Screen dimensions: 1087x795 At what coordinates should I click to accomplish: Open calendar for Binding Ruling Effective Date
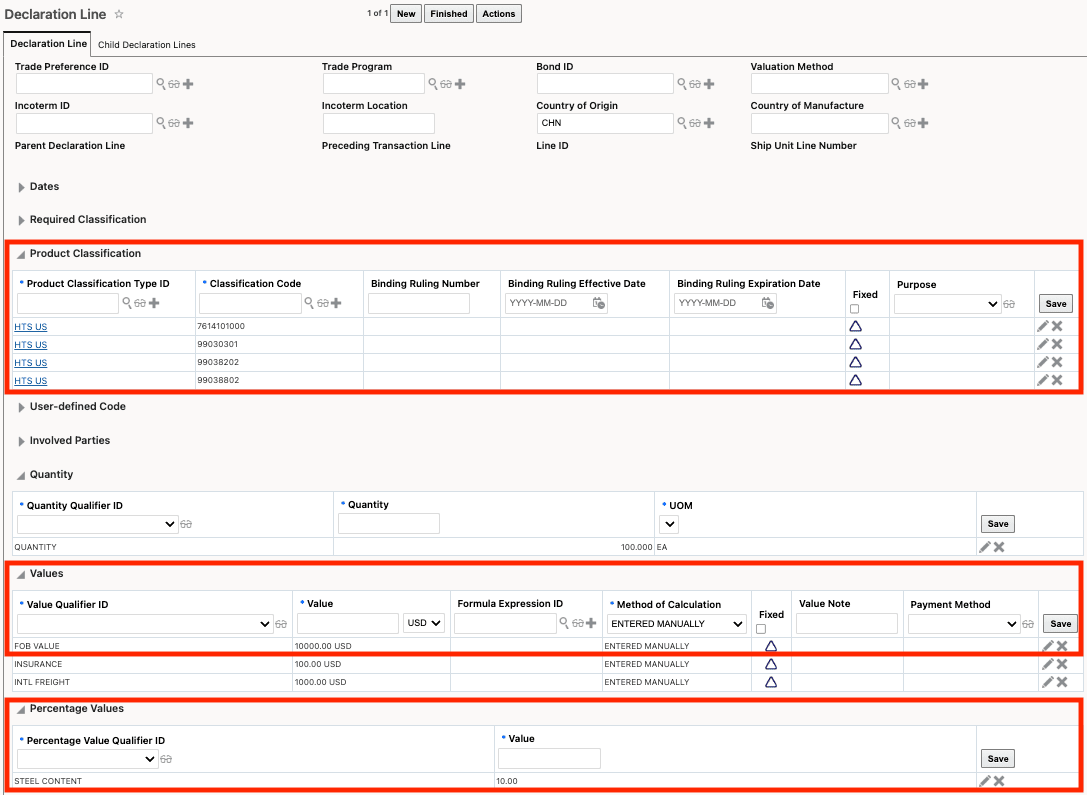(x=599, y=303)
